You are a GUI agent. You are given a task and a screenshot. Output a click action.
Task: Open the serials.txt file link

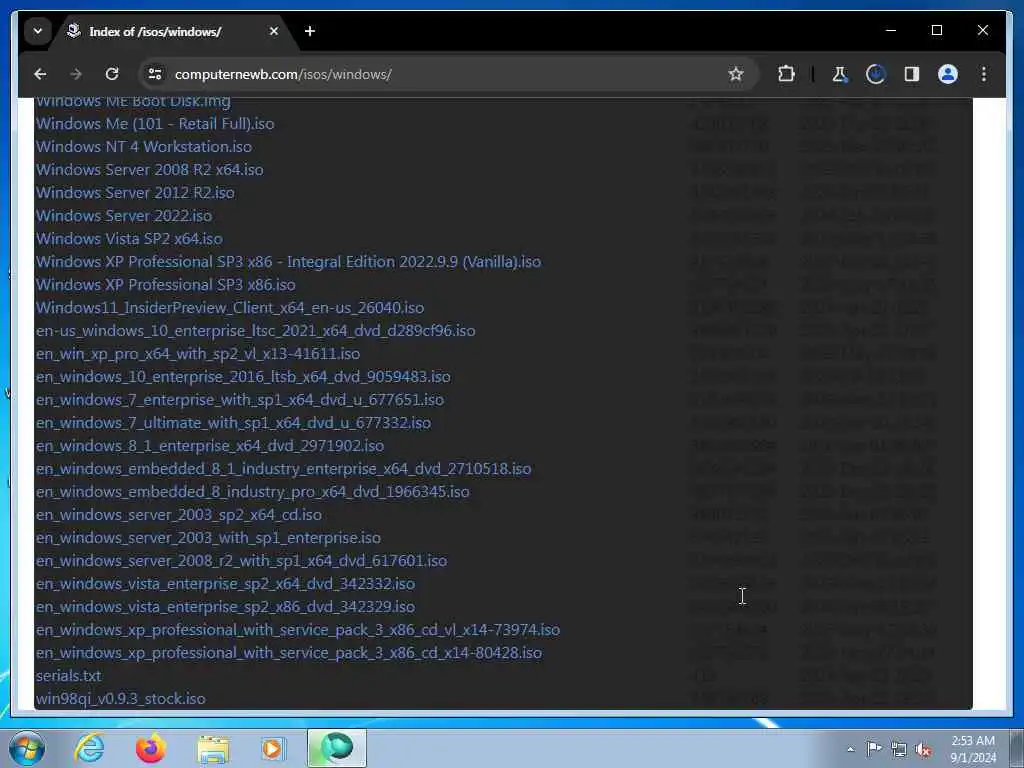69,676
